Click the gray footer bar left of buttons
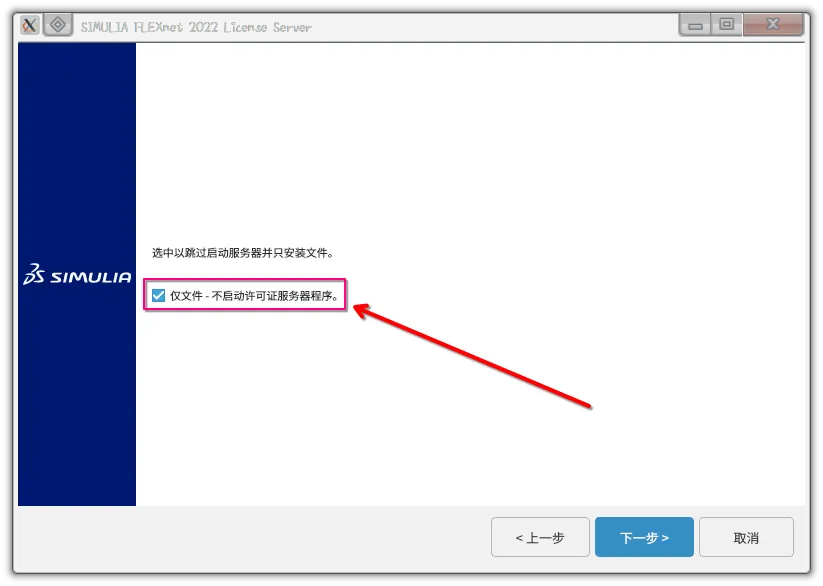The height and width of the screenshot is (586, 823). [250, 538]
